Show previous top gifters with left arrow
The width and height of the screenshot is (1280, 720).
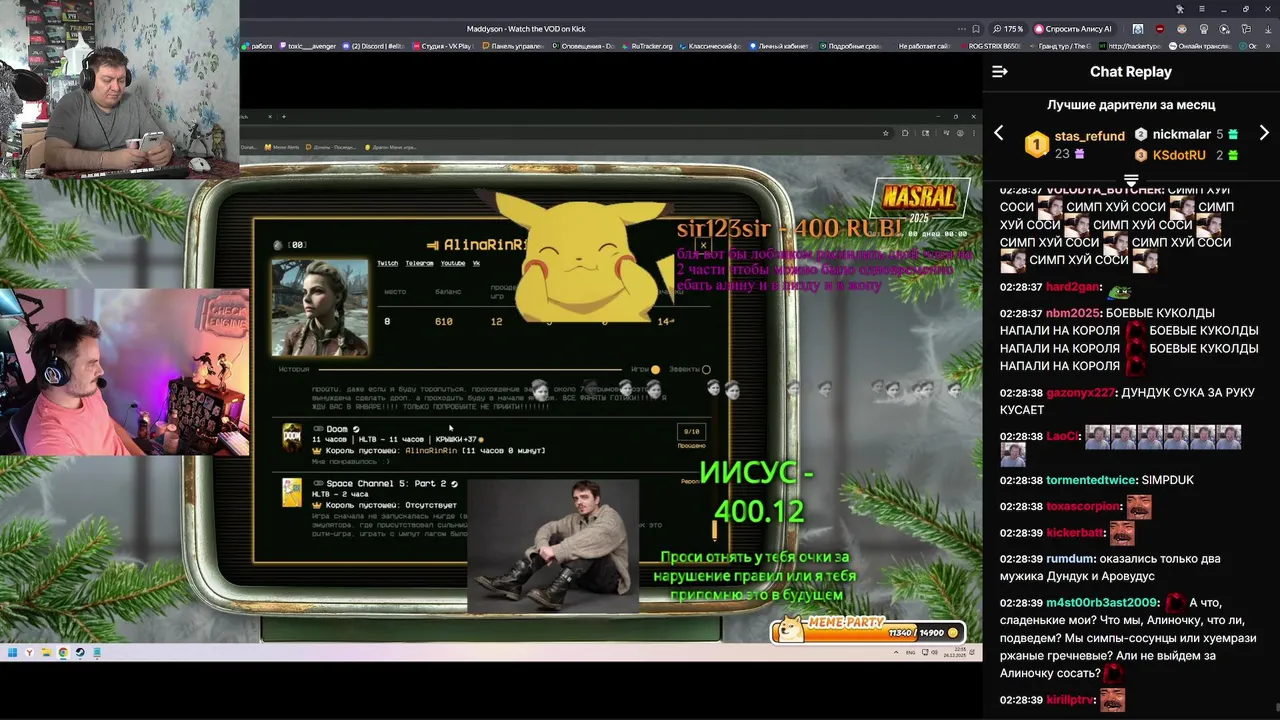point(998,133)
